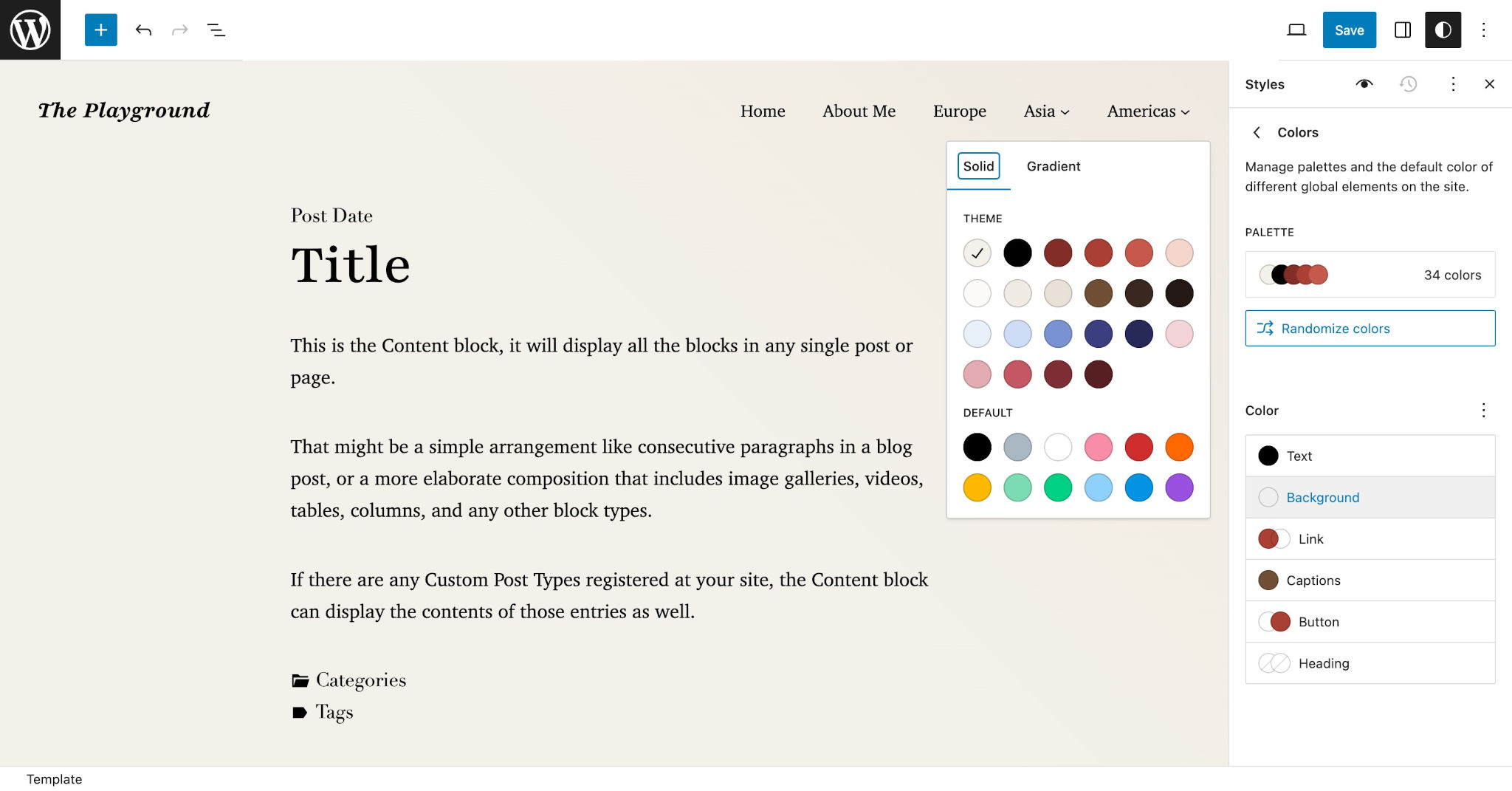Viewport: 1512px width, 791px height.
Task: Collapse Colors back to Styles
Action: point(1257,132)
